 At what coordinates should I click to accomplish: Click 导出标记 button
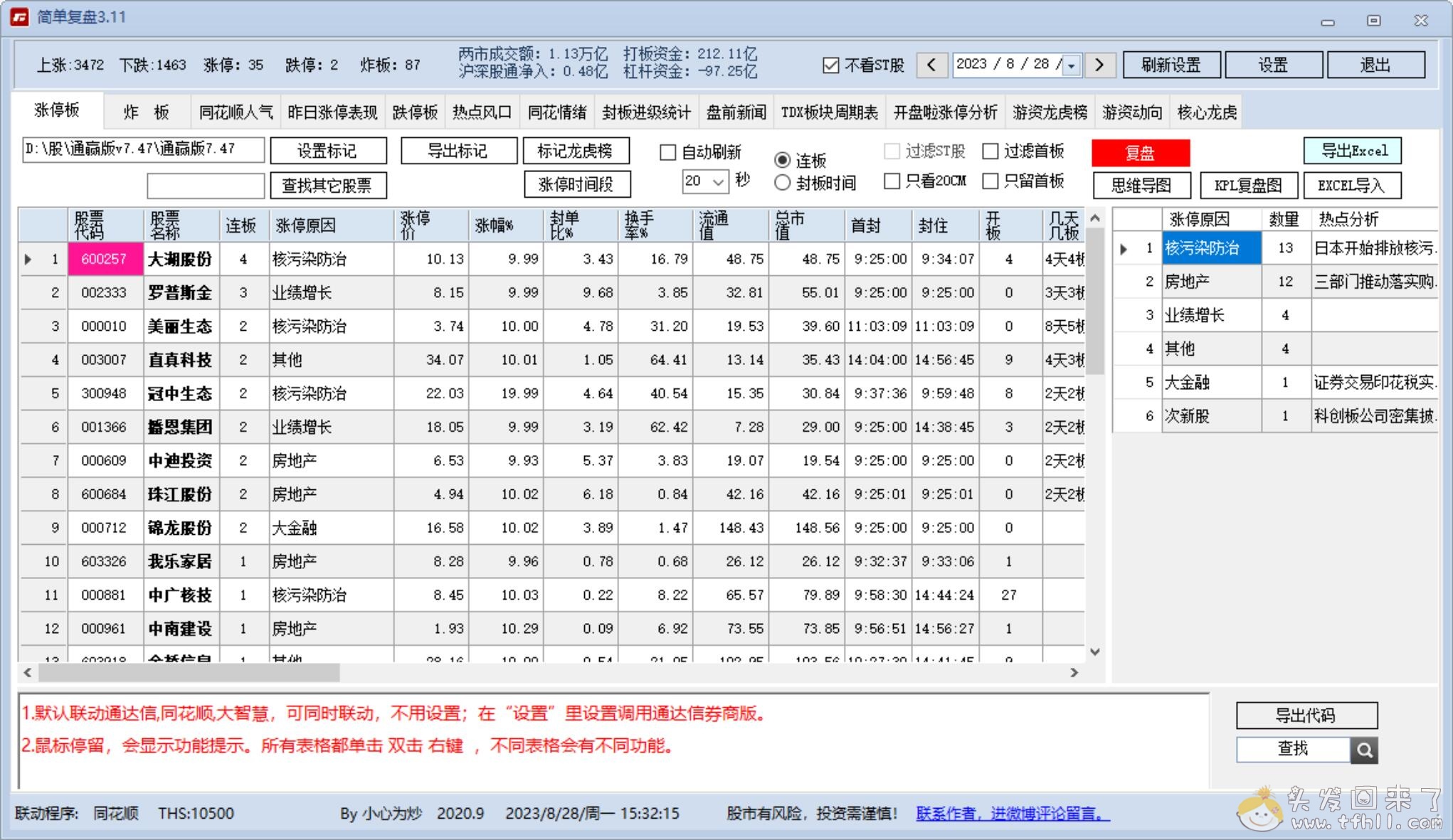click(x=458, y=151)
